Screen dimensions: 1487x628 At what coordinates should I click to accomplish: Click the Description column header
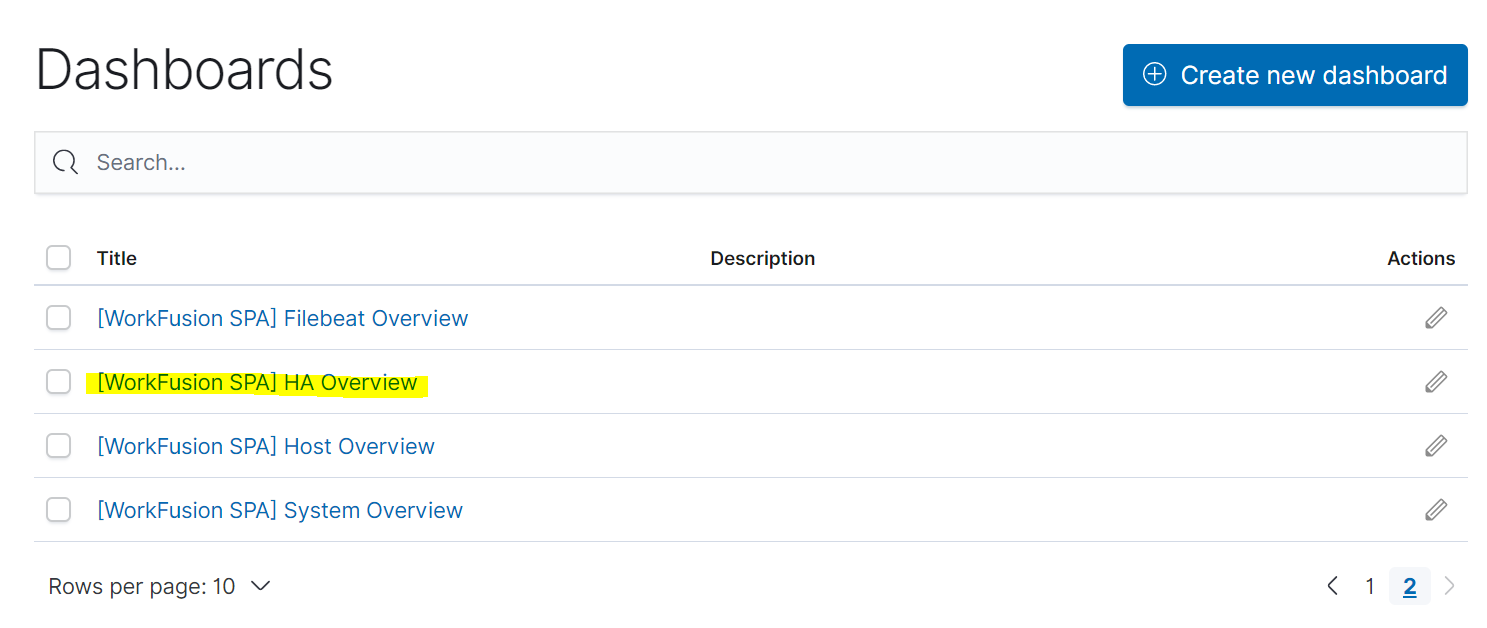(x=763, y=258)
